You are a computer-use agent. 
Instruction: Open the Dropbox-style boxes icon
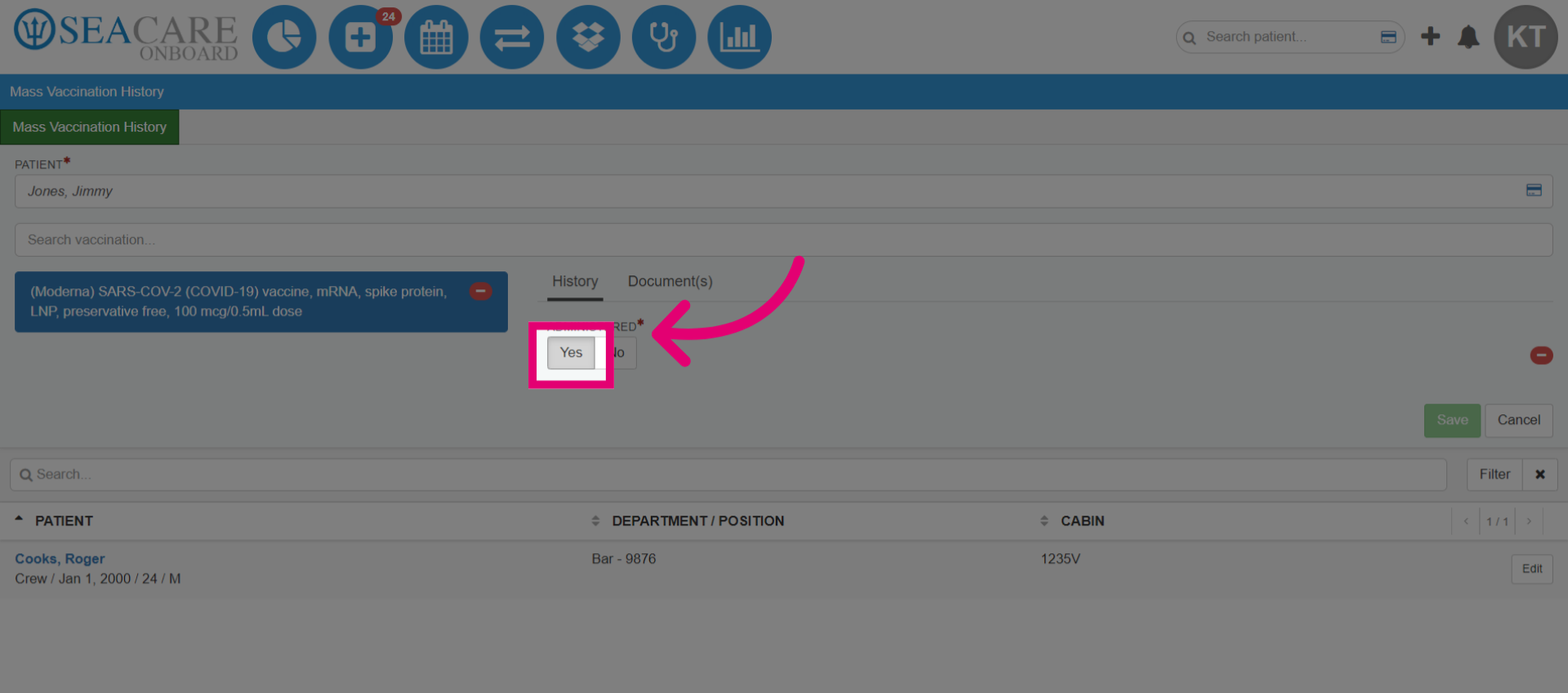588,37
